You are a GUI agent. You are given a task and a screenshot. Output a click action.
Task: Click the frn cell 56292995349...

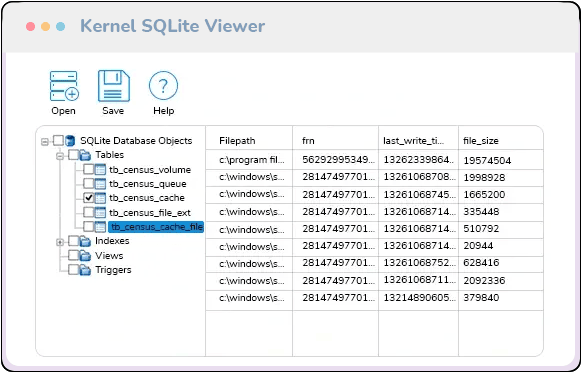pyautogui.click(x=338, y=160)
